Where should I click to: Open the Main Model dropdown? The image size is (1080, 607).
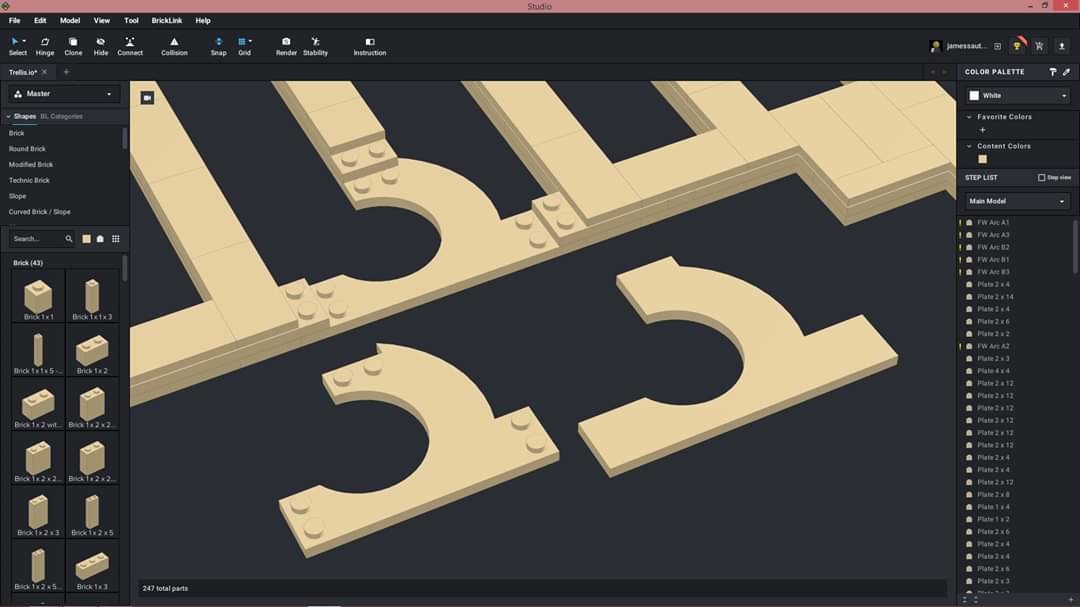pyautogui.click(x=1017, y=201)
